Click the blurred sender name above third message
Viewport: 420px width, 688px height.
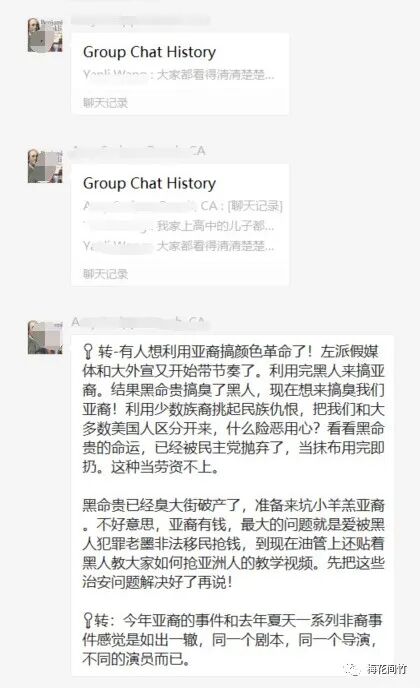pyautogui.click(x=139, y=323)
